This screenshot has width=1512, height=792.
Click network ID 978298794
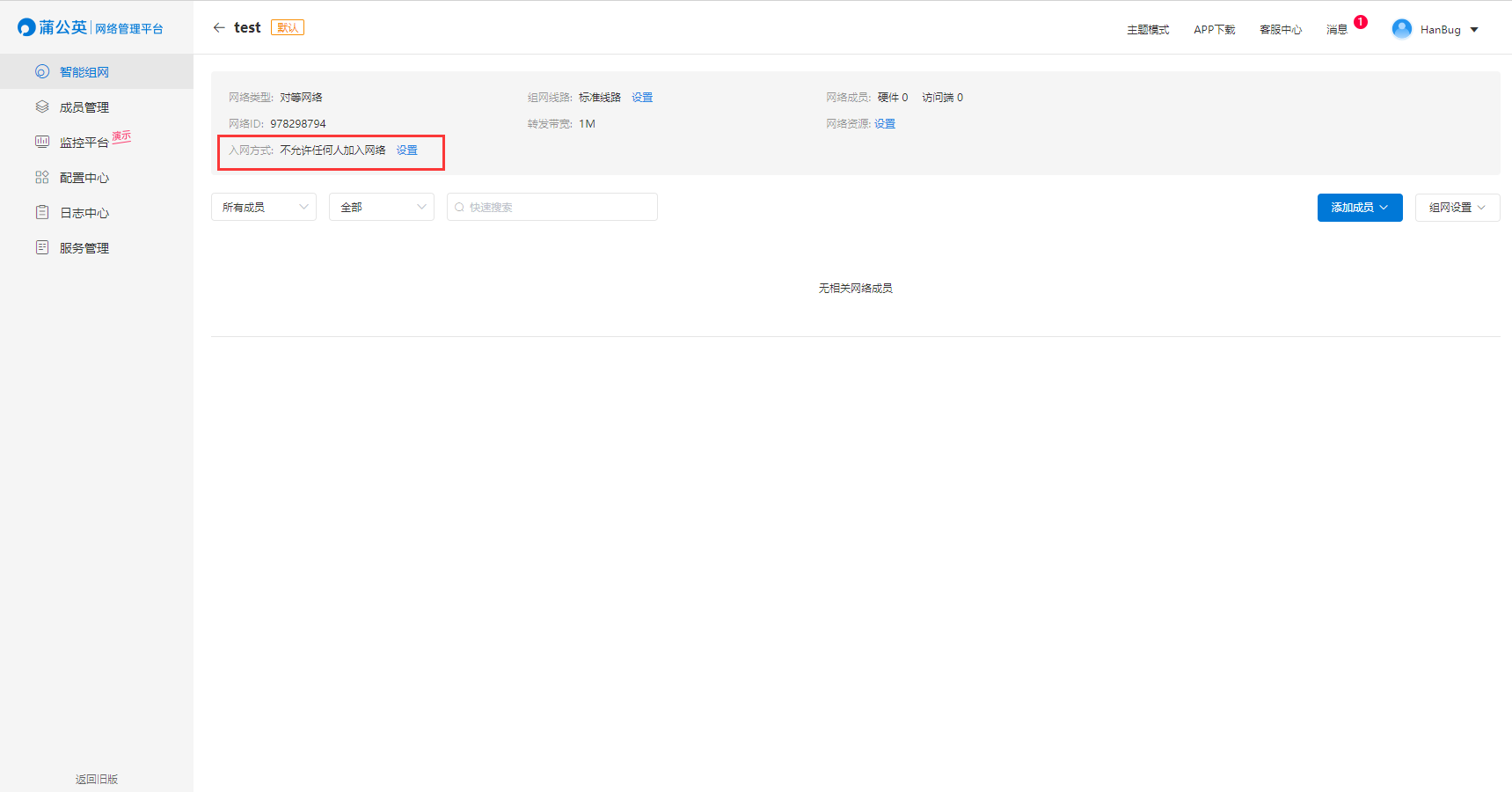298,124
